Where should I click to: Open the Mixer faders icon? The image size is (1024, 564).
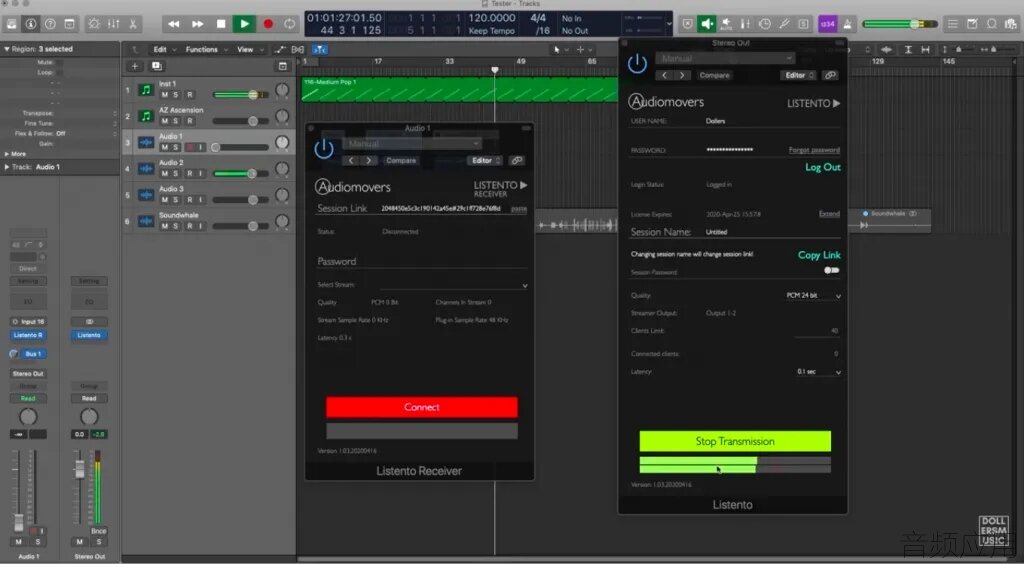114,24
